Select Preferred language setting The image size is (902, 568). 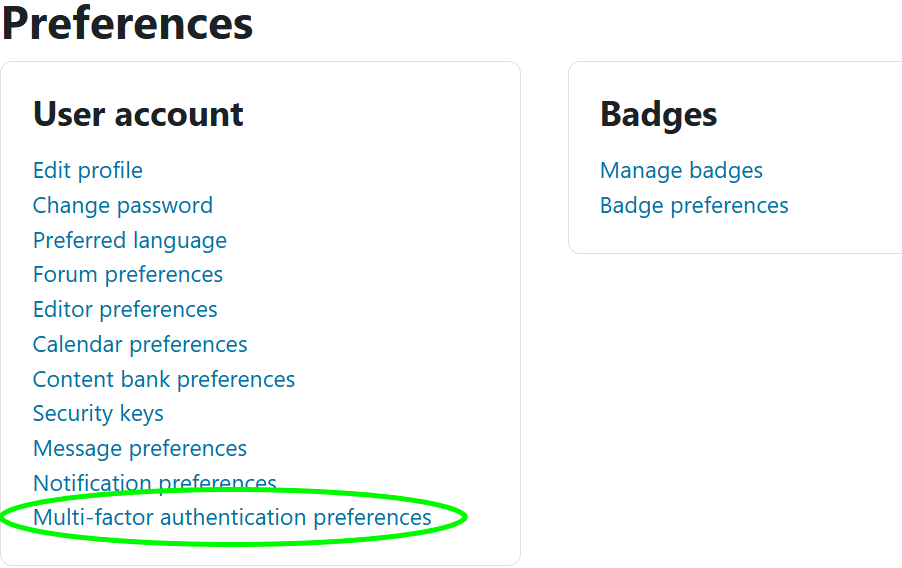129,240
